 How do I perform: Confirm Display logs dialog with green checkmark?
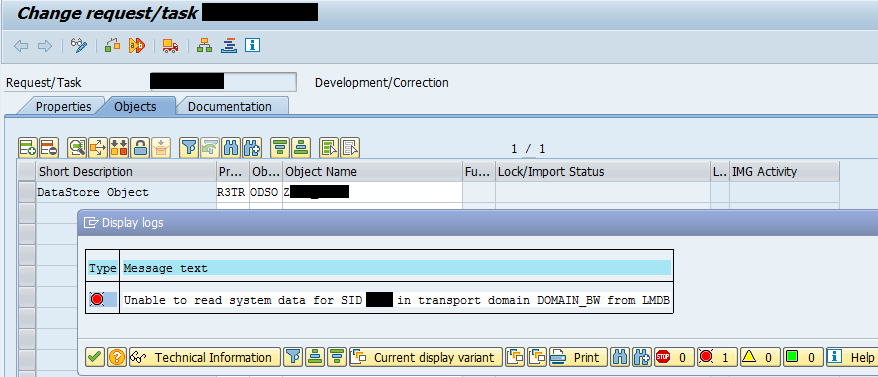point(95,357)
